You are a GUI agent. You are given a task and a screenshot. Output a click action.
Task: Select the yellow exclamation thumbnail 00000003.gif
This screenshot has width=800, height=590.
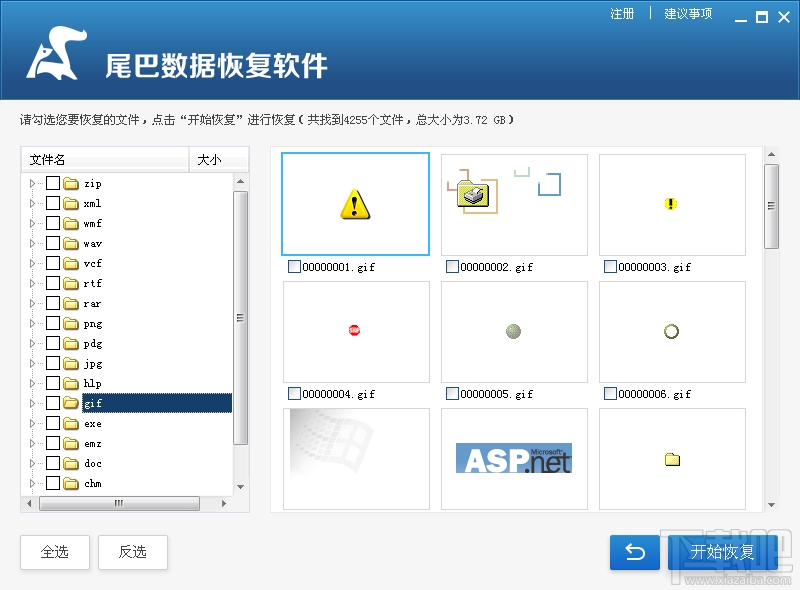pos(672,205)
